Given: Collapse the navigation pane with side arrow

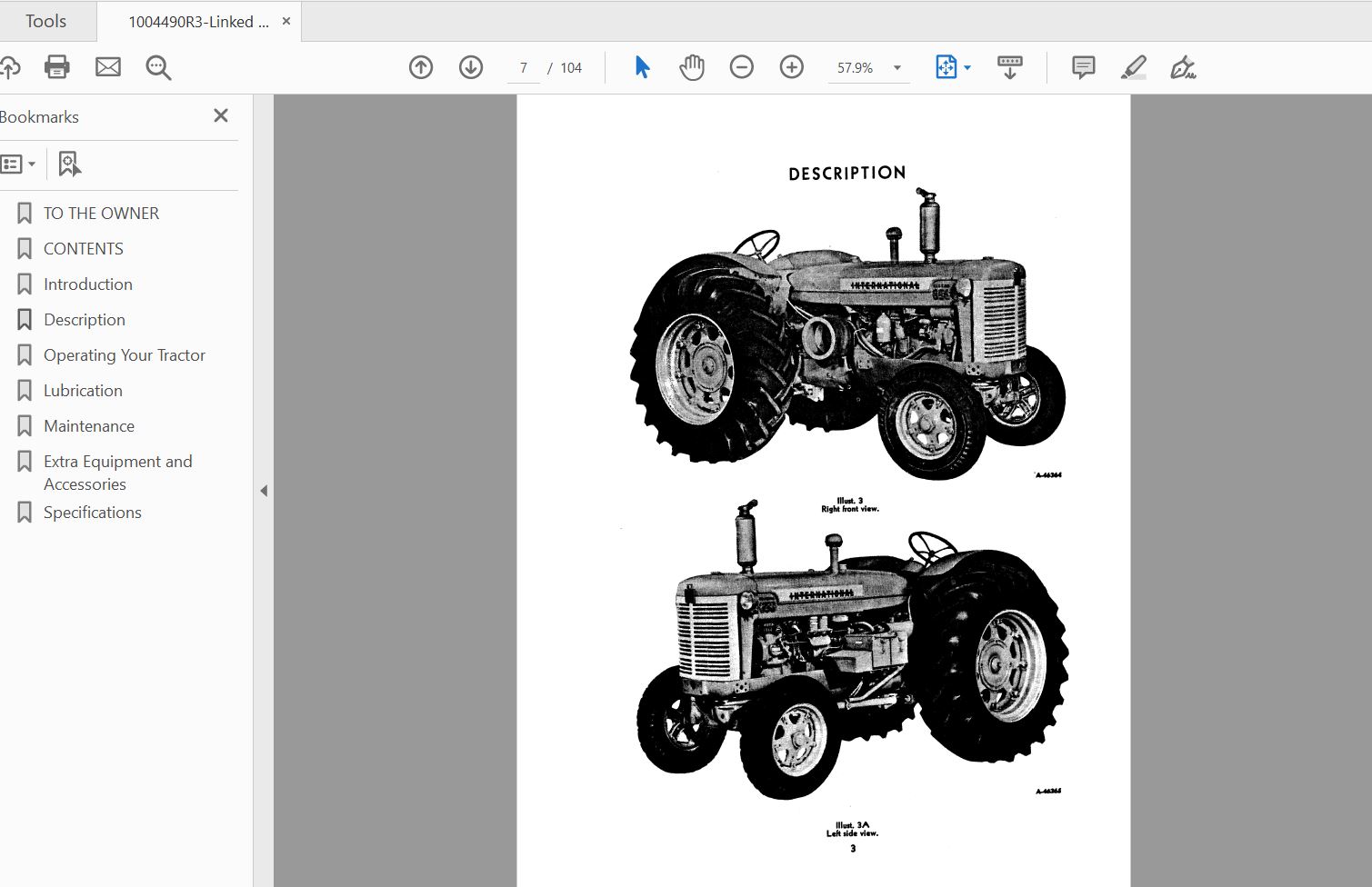Looking at the screenshot, I should point(264,491).
